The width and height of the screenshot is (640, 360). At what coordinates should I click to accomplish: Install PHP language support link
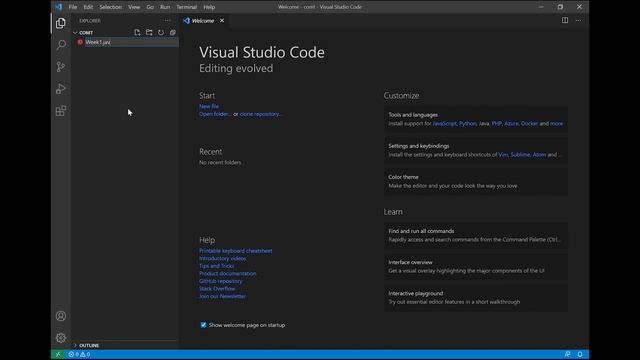(x=497, y=123)
